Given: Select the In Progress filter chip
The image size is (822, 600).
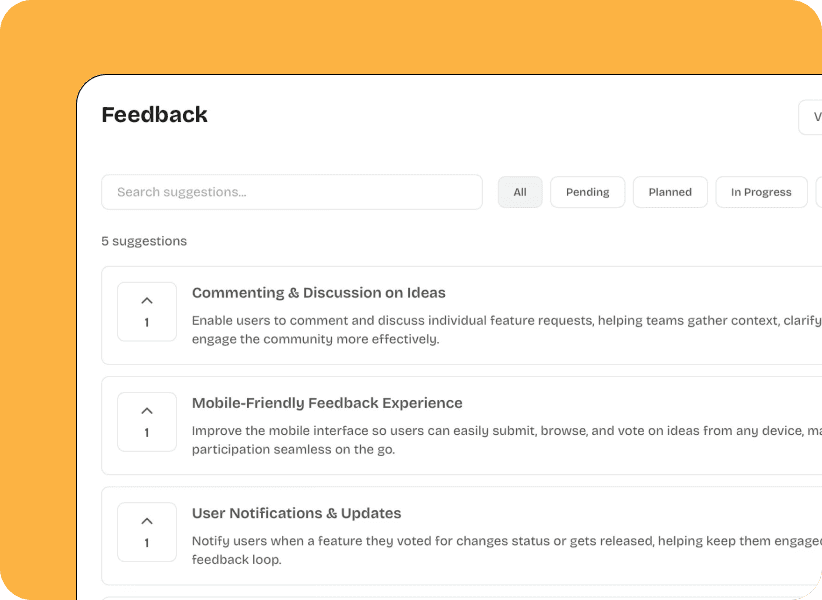Looking at the screenshot, I should pyautogui.click(x=761, y=192).
